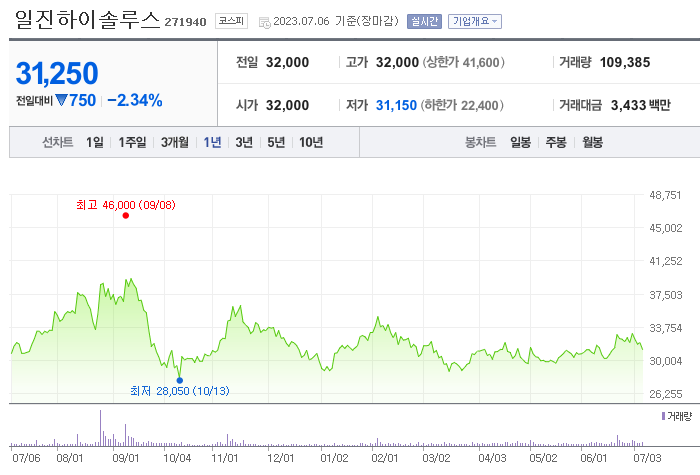Switch to the 3개월 chart range
The width and height of the screenshot is (700, 475).
pyautogui.click(x=175, y=142)
